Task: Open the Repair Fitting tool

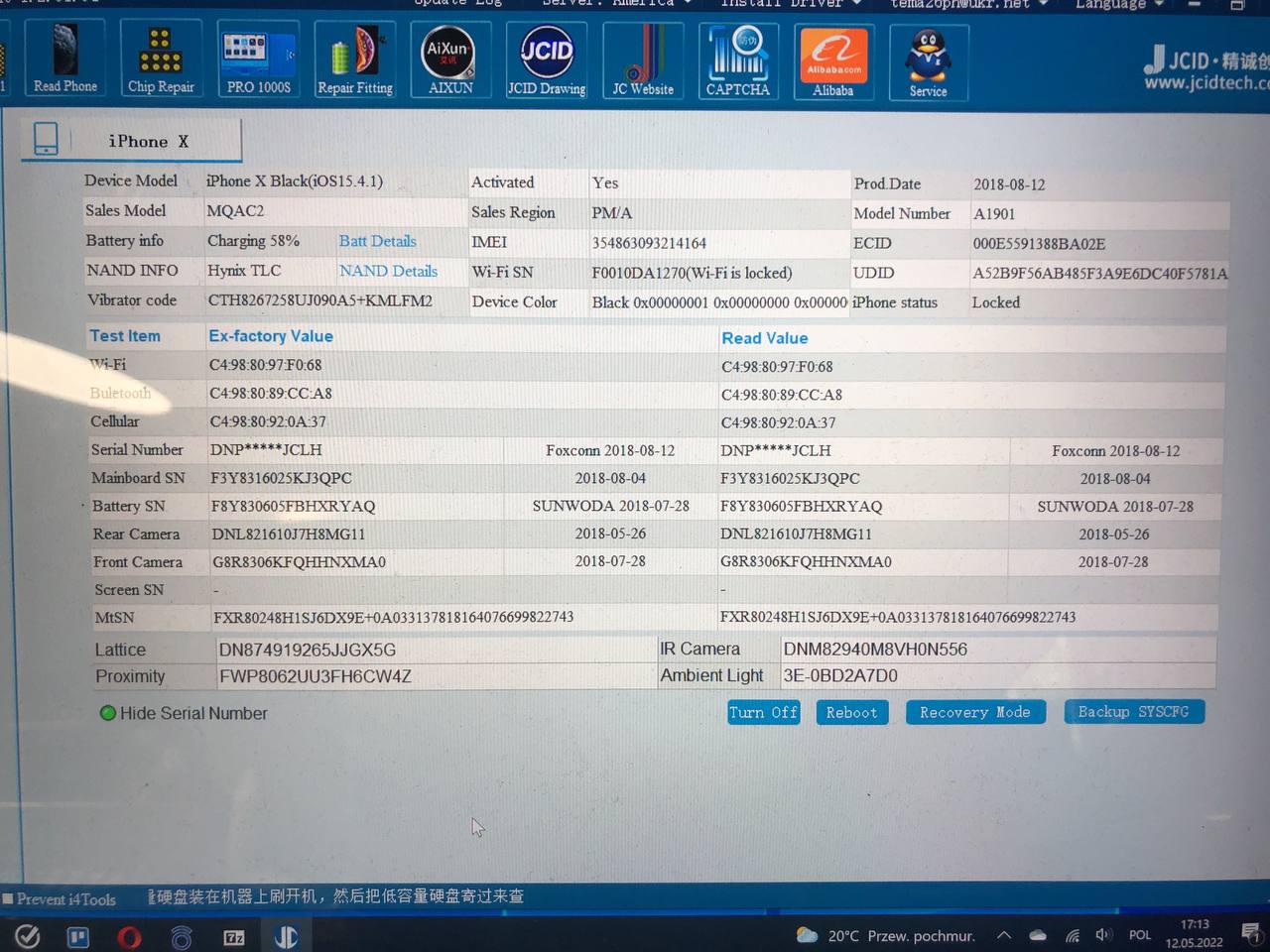Action: coord(354,61)
